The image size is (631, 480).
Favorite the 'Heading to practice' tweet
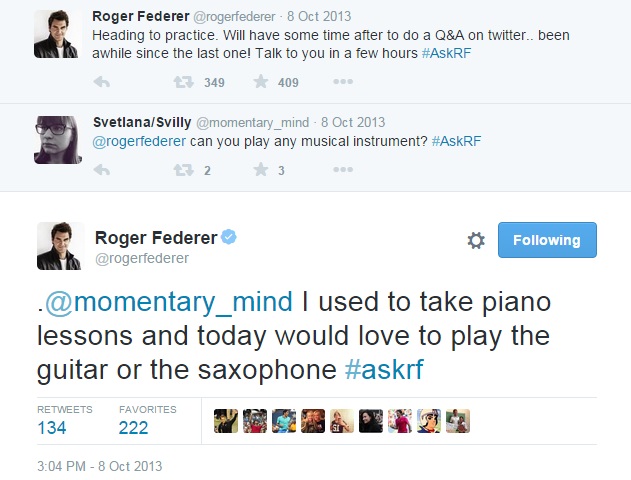(x=261, y=82)
